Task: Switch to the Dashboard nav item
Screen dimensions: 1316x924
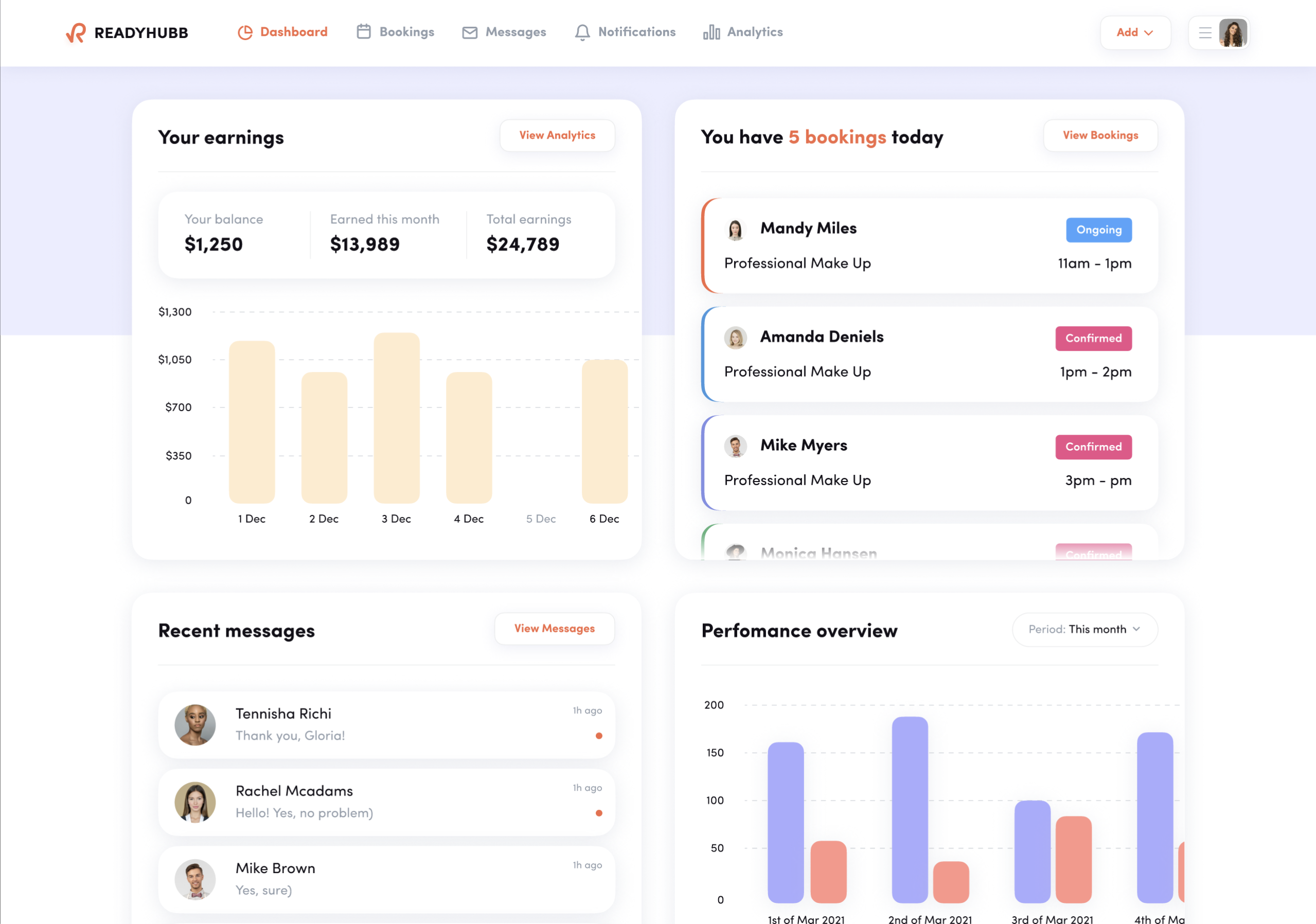Action: (x=293, y=32)
